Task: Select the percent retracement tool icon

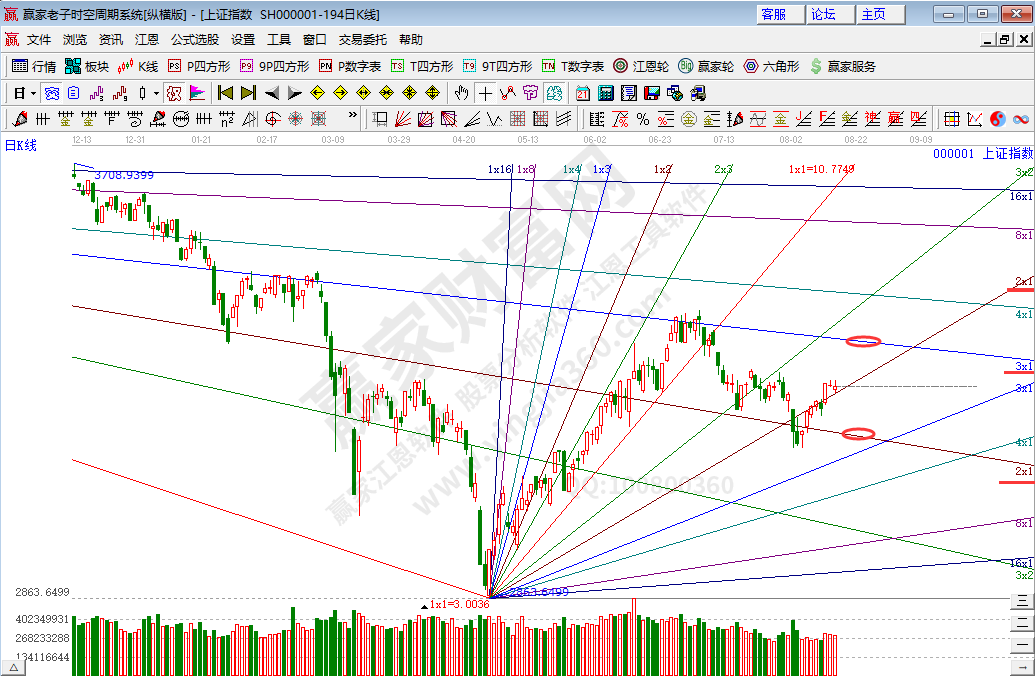Action: (x=643, y=119)
